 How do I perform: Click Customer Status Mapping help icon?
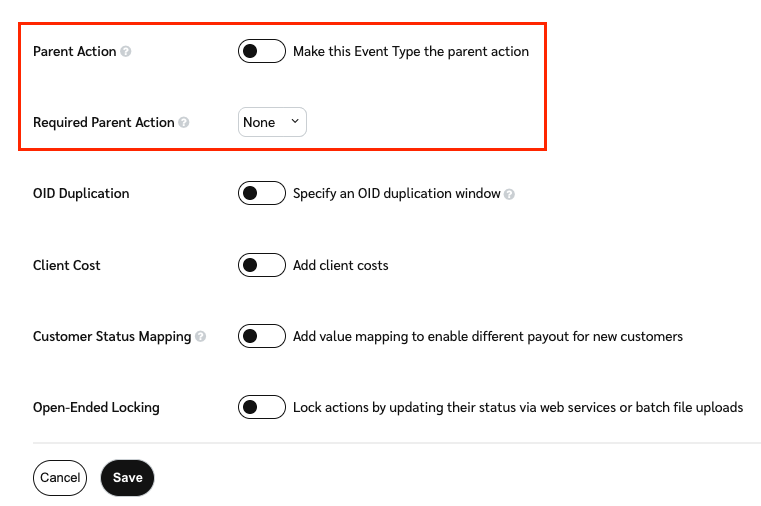[x=201, y=337]
